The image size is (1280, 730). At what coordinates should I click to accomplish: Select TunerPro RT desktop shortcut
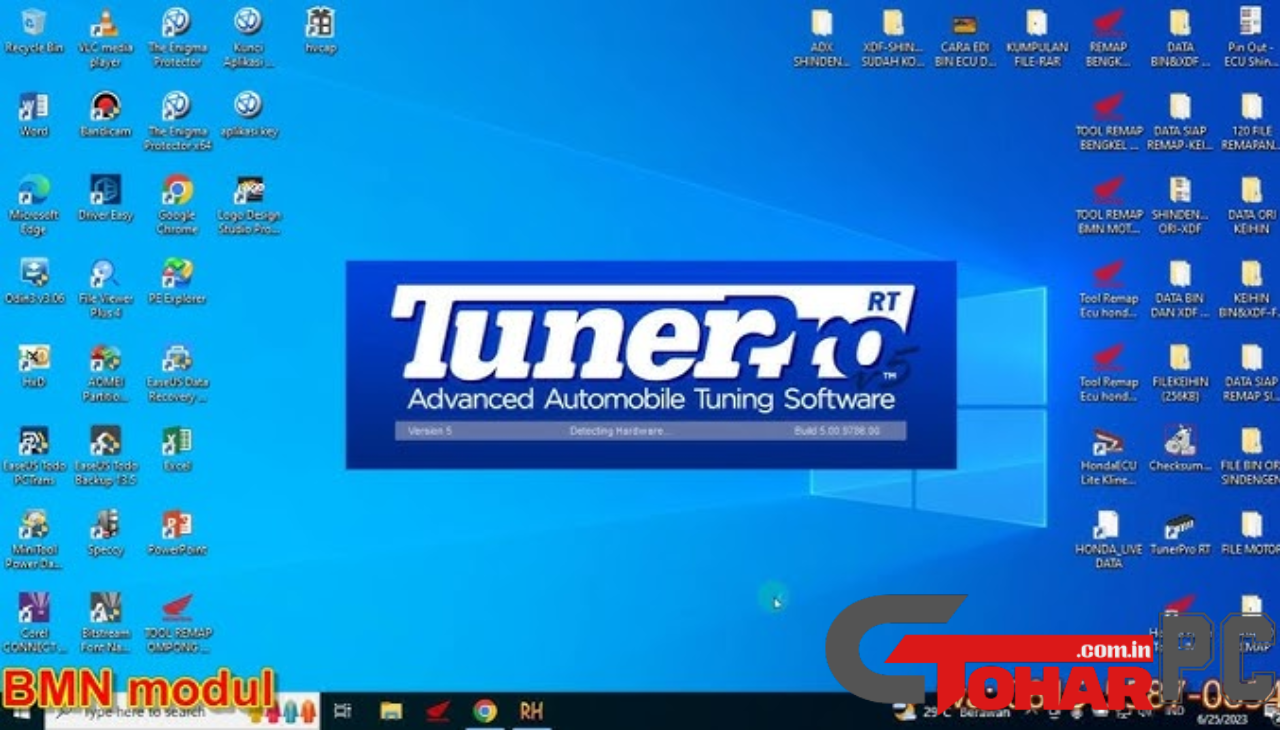pos(1180,533)
